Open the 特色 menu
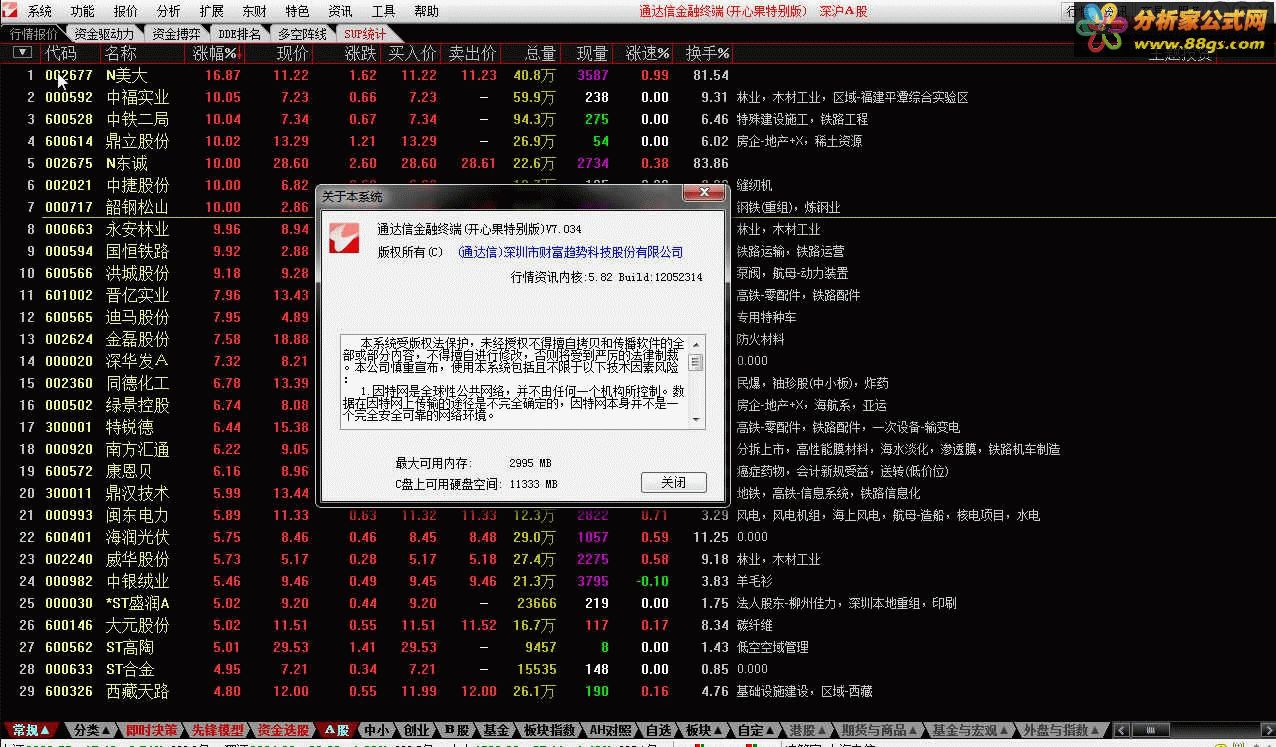 297,12
